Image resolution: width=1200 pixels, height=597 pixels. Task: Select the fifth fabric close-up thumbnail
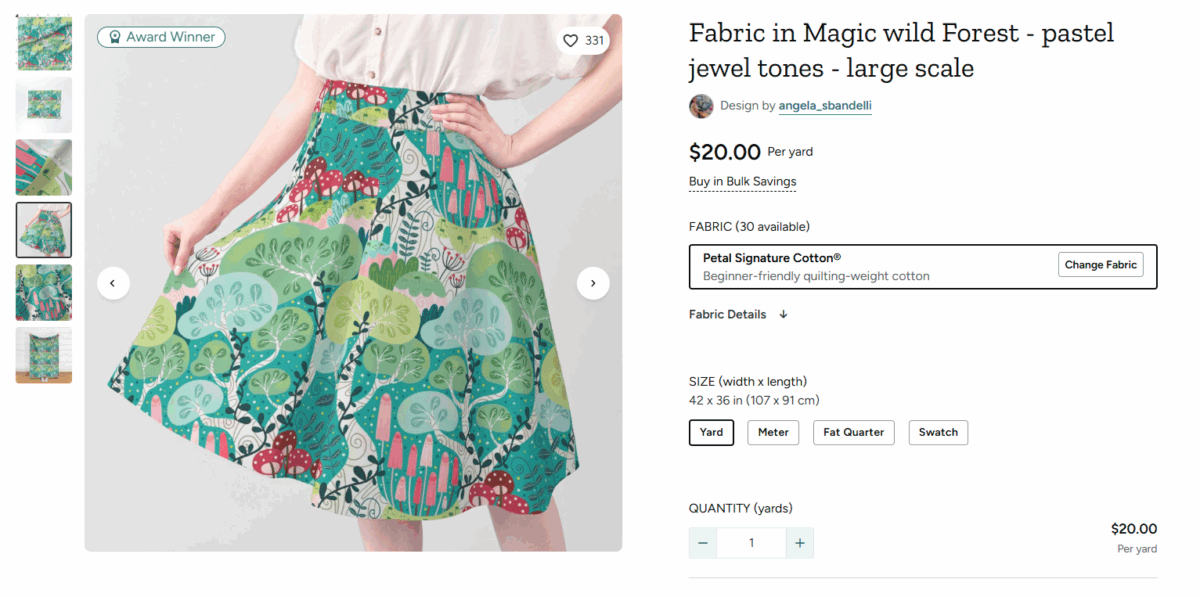(x=44, y=292)
